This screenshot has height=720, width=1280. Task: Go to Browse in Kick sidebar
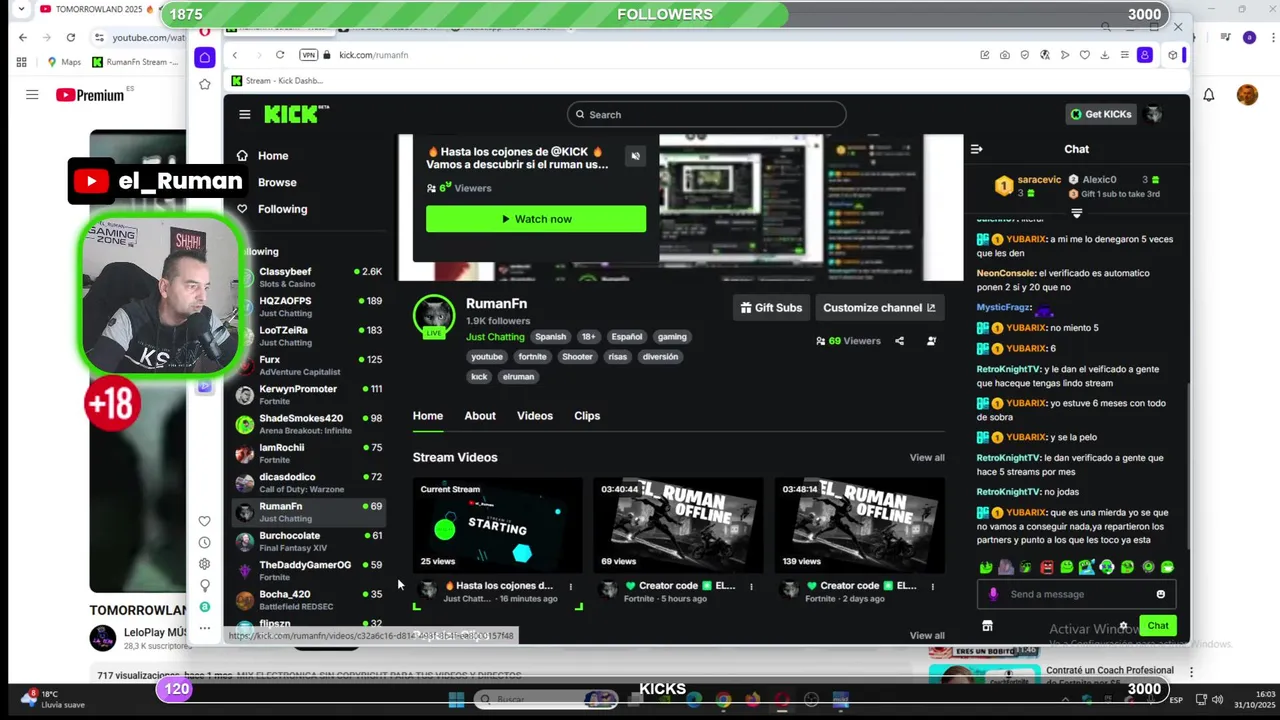pyautogui.click(x=277, y=182)
